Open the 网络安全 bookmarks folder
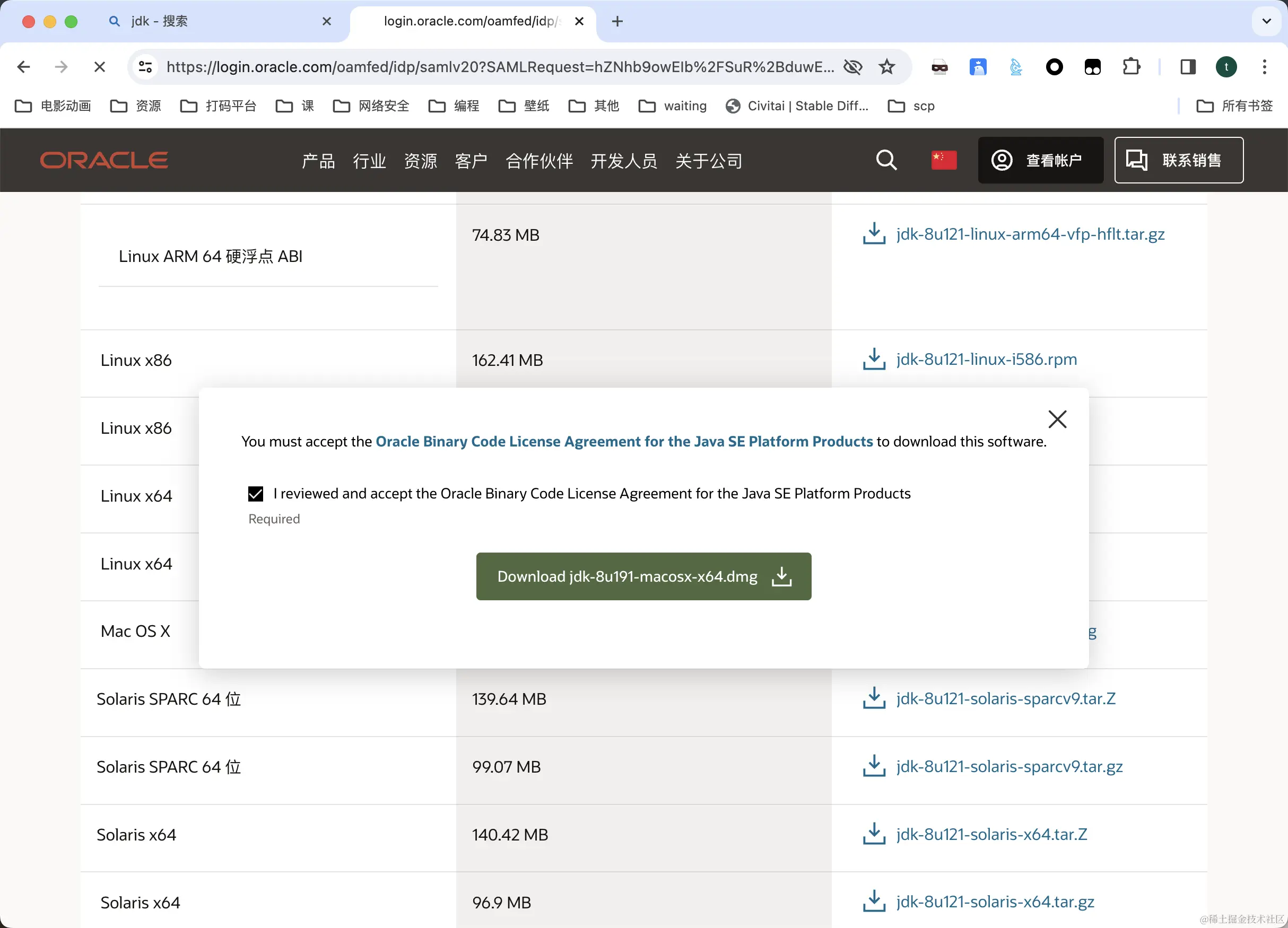 coord(371,106)
